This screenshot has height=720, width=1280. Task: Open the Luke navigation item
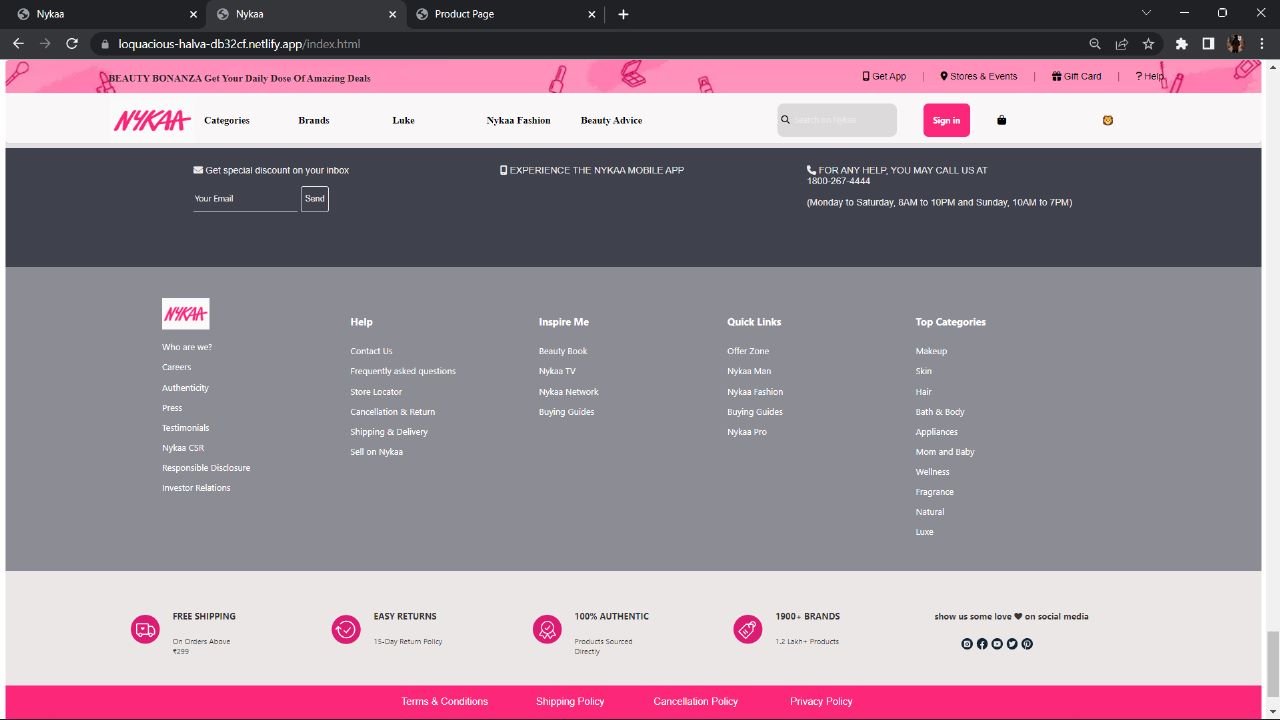tap(403, 120)
